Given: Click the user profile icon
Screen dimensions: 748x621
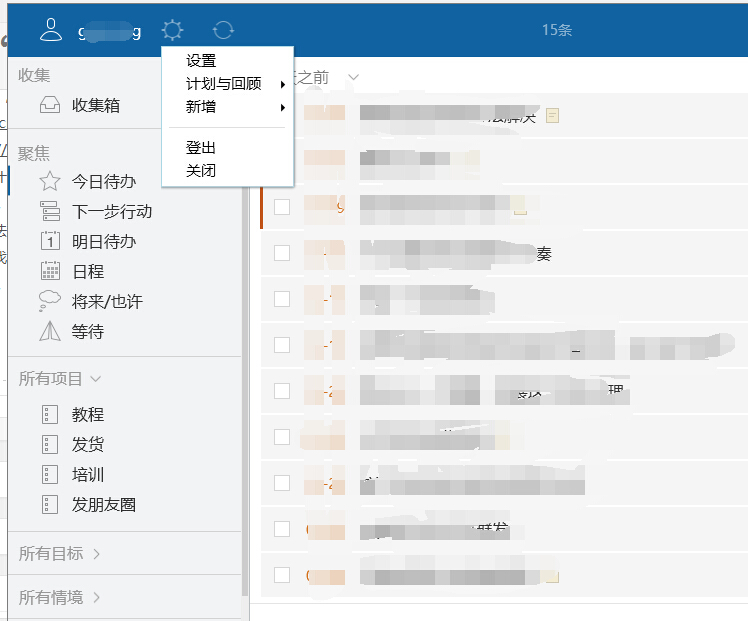Looking at the screenshot, I should [x=50, y=30].
